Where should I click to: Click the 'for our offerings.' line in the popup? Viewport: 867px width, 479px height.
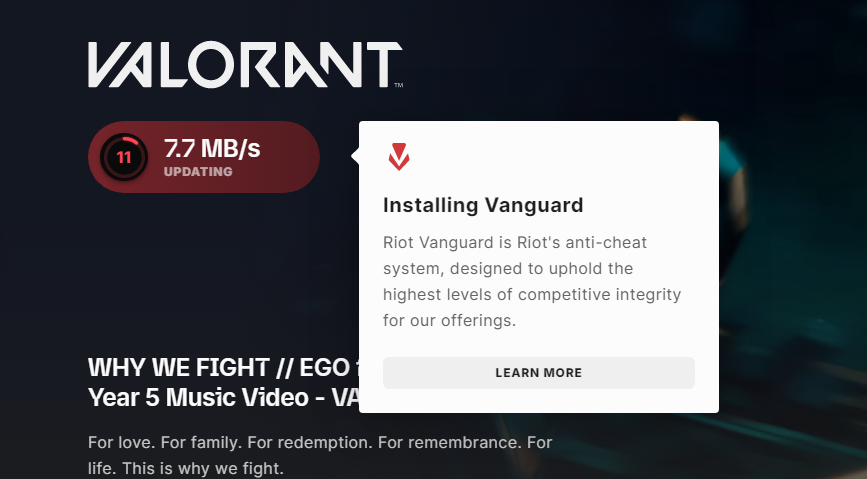click(x=449, y=320)
